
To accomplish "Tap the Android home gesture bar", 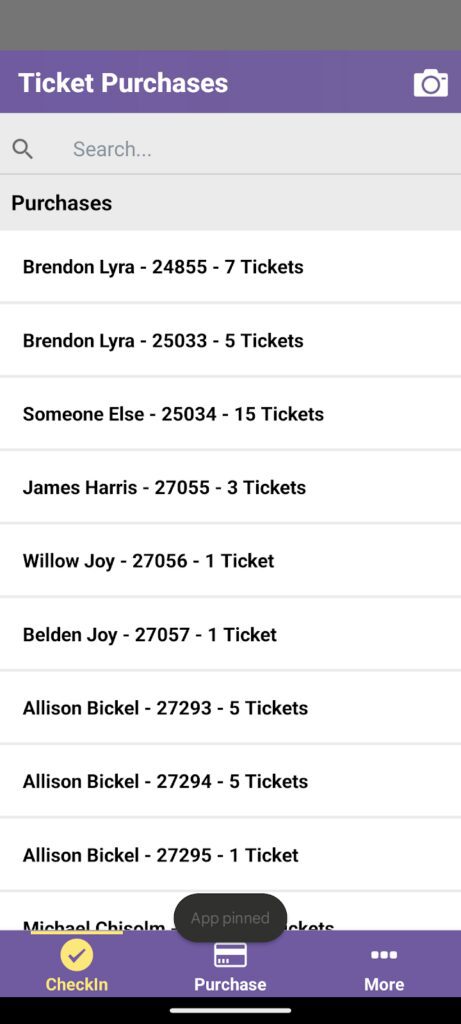I will (230, 1010).
